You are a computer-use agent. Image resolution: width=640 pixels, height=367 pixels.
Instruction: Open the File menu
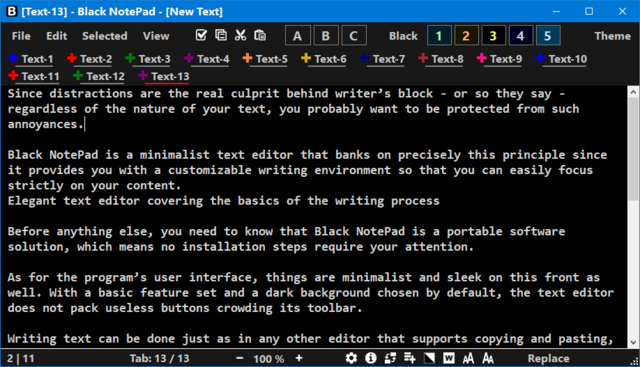click(x=21, y=36)
